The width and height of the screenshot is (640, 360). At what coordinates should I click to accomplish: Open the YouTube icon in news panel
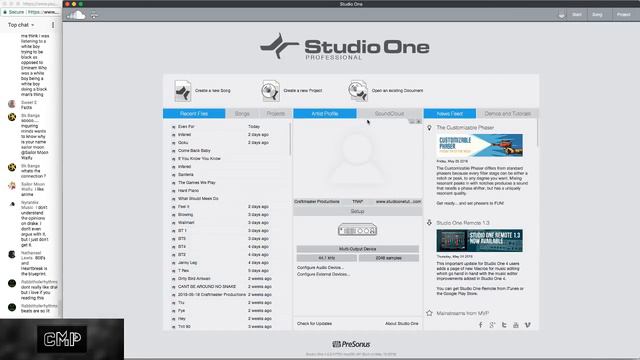[x=516, y=325]
